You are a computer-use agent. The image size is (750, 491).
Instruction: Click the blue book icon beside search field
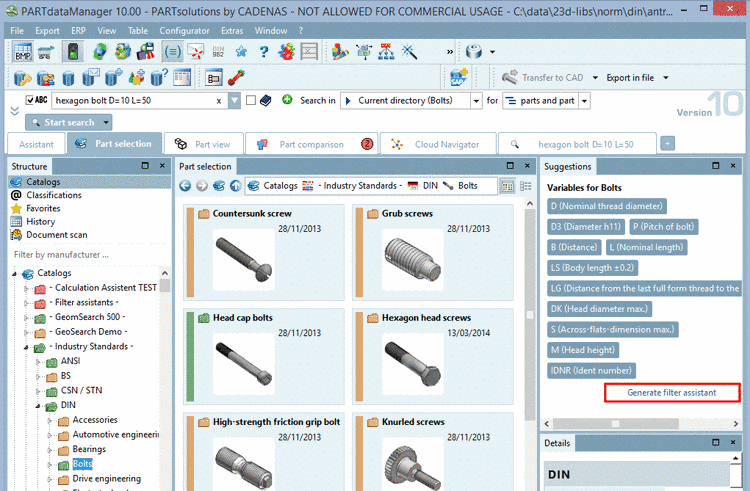click(265, 100)
